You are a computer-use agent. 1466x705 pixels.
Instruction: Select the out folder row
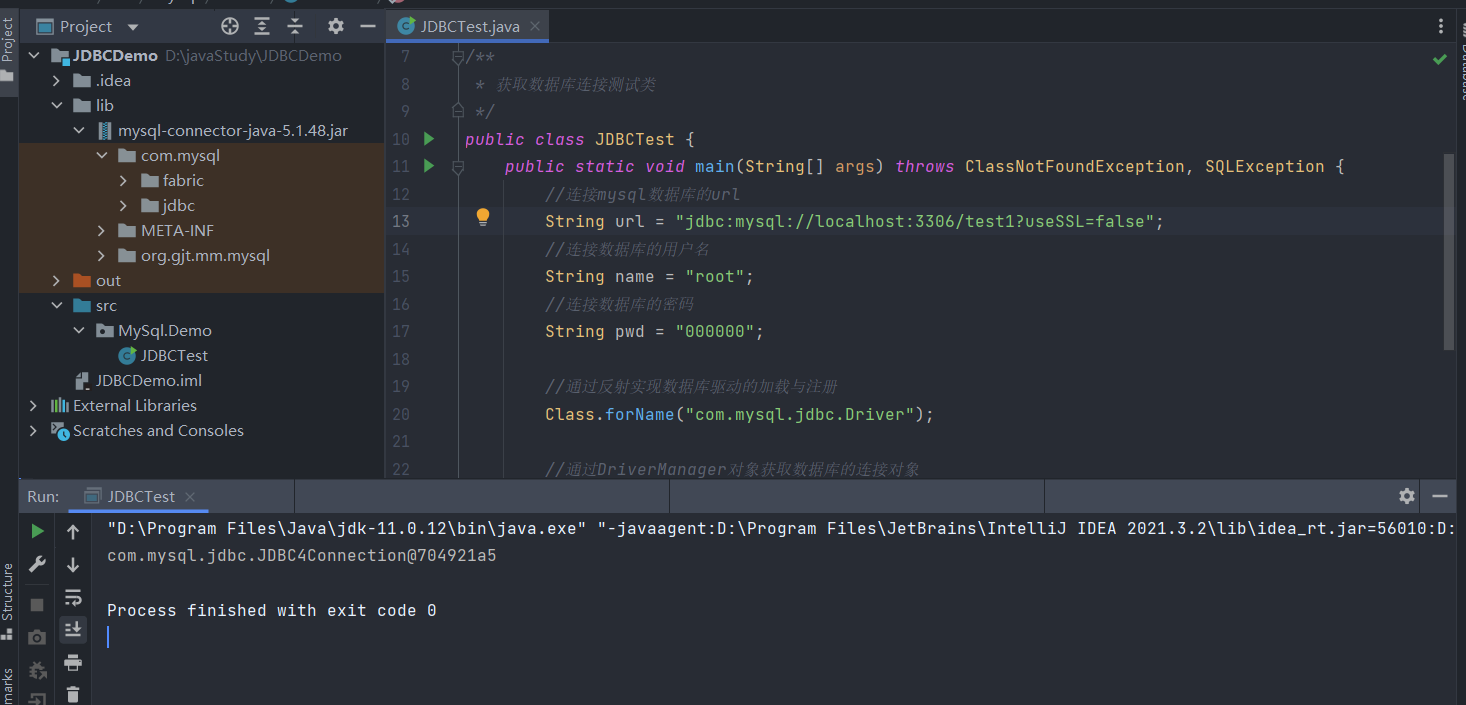(201, 281)
